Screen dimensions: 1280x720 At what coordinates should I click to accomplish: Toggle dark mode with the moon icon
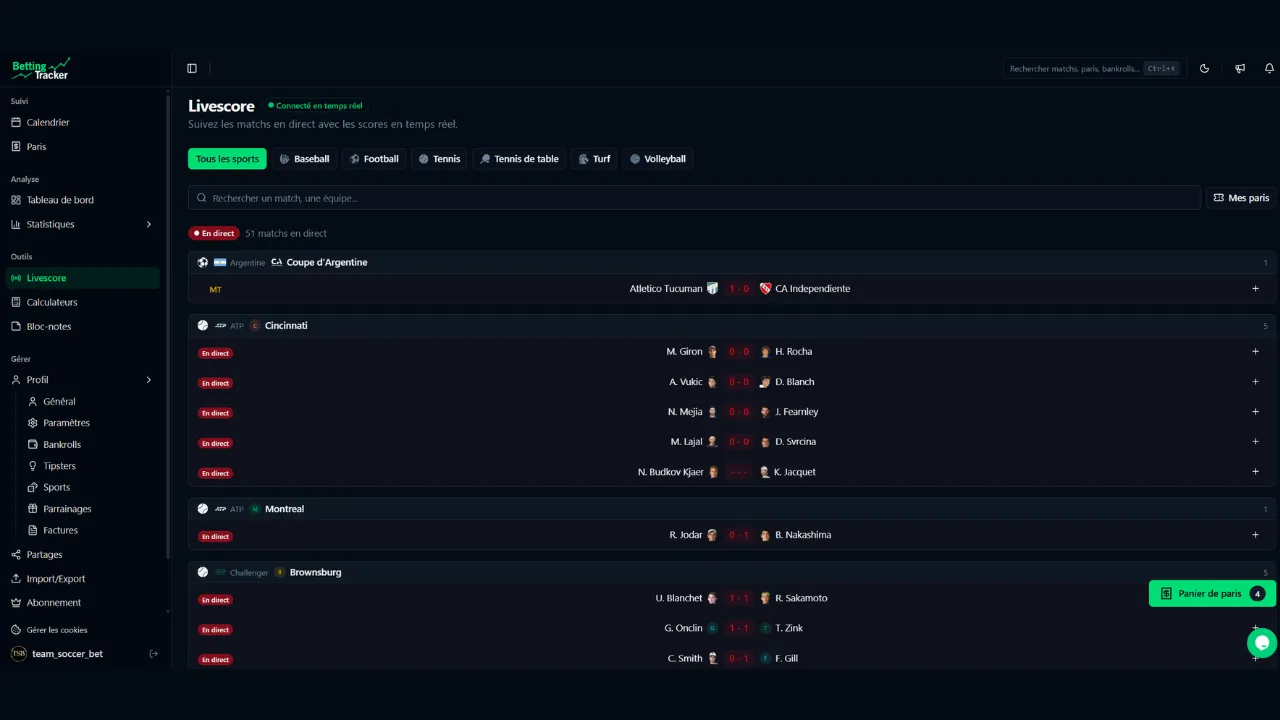pyautogui.click(x=1204, y=68)
